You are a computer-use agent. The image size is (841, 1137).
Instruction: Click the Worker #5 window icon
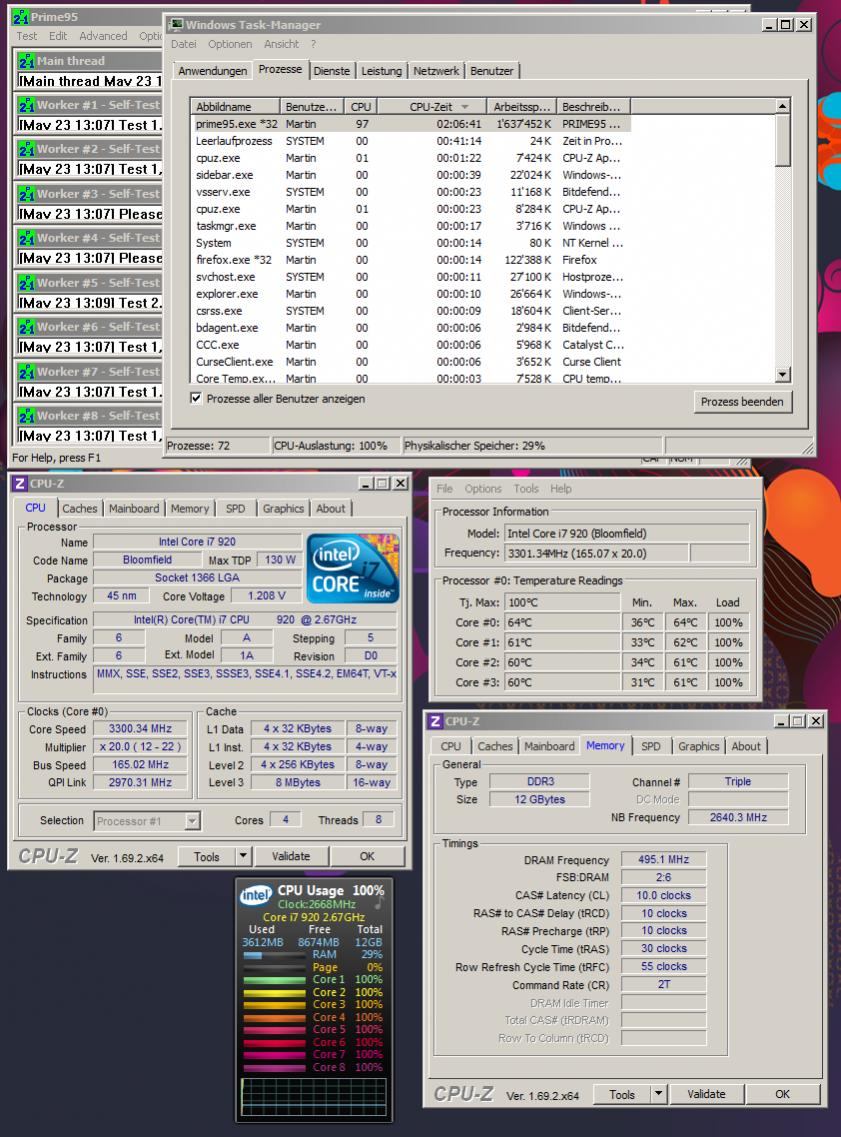(x=26, y=283)
